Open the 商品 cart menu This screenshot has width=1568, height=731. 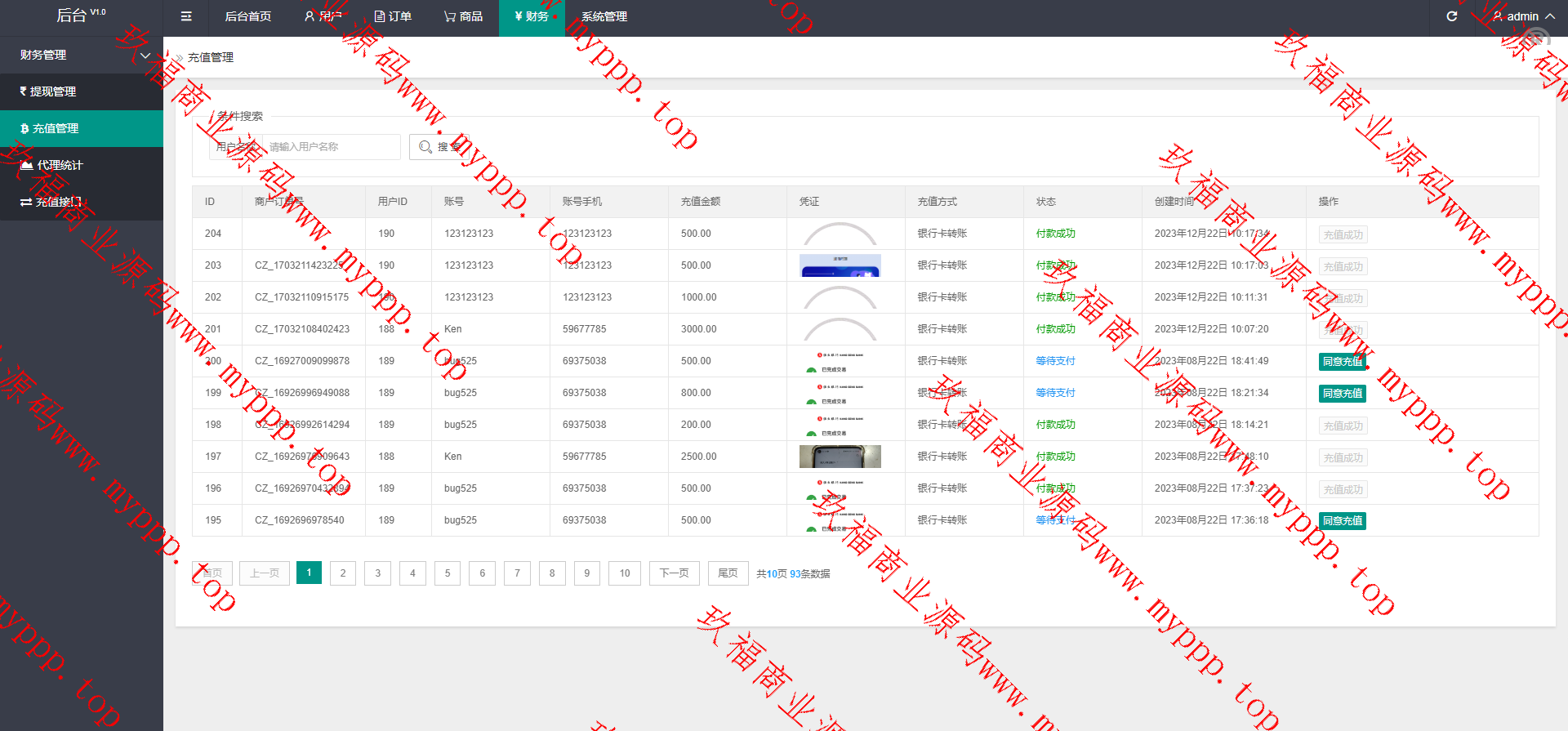463,16
